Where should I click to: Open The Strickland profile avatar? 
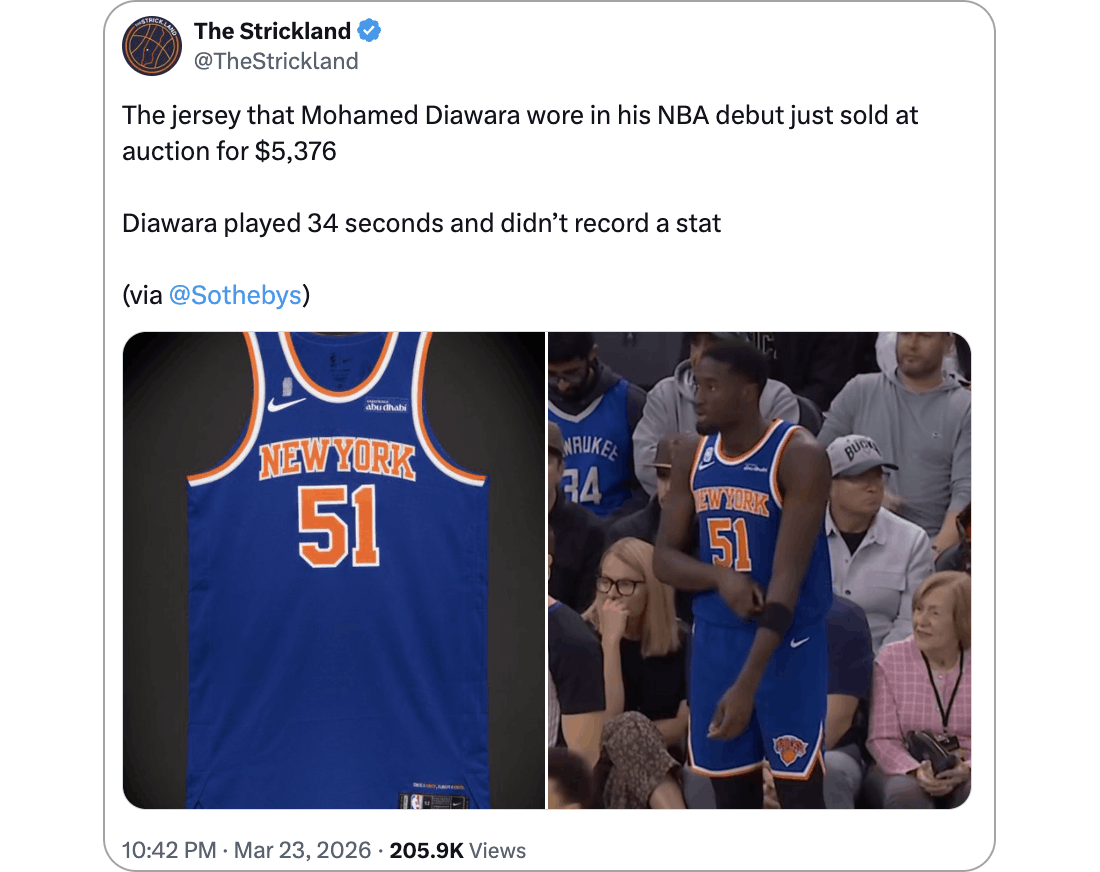pos(152,46)
